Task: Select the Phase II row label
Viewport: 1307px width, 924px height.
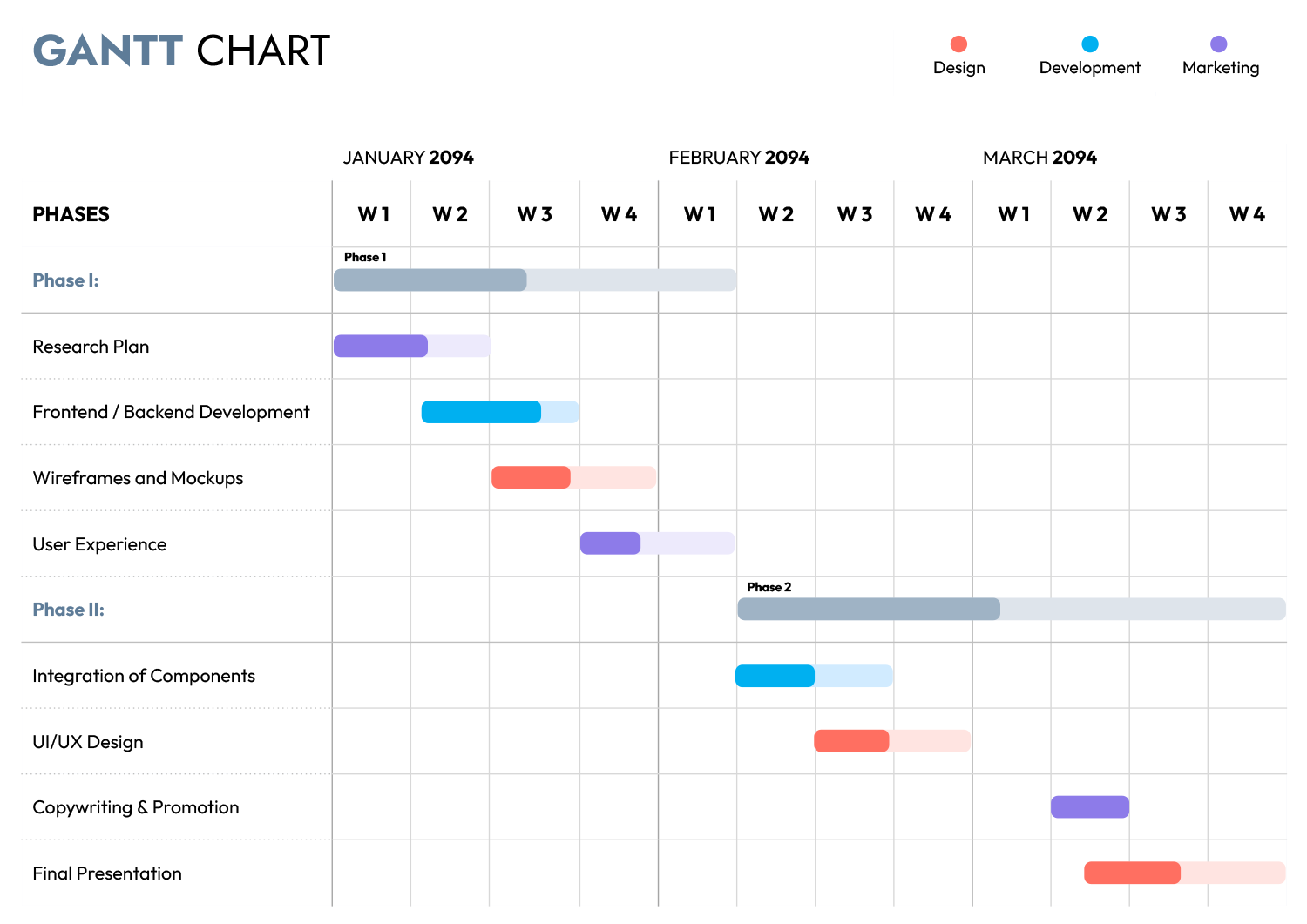Action: 69,610
